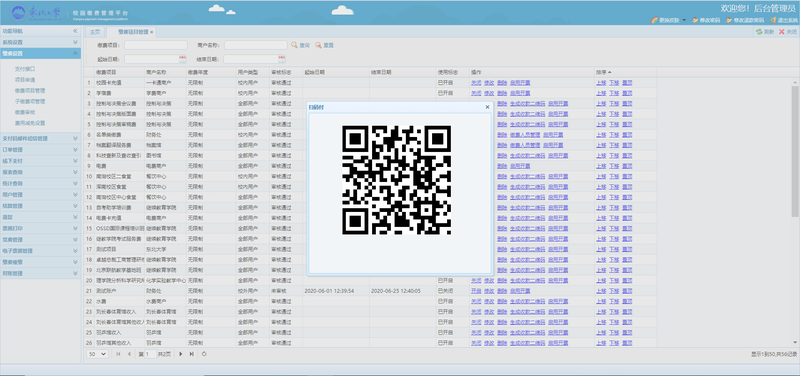This screenshot has height=376, width=800.
Task: Click the university logo in the header
Action: (x=36, y=12)
